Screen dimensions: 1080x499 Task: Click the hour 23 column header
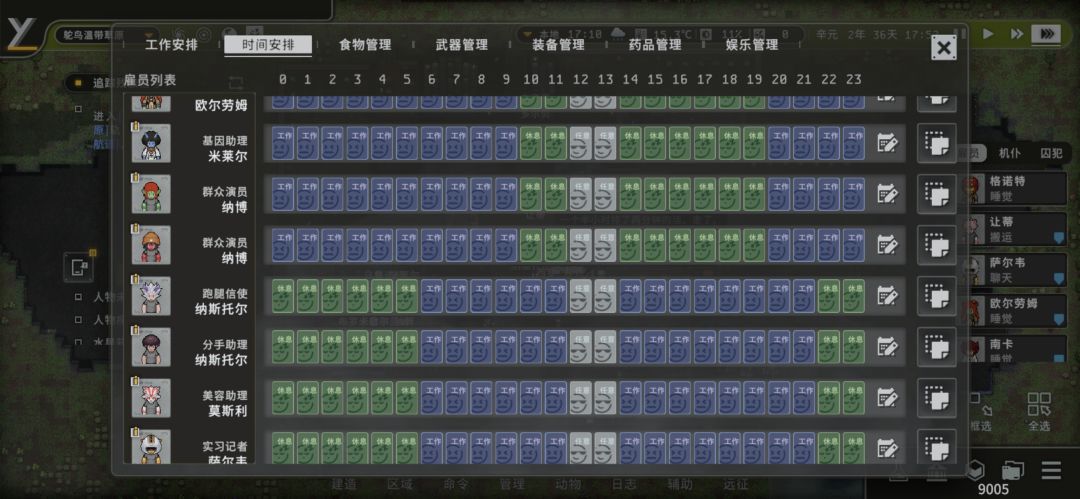(x=853, y=80)
